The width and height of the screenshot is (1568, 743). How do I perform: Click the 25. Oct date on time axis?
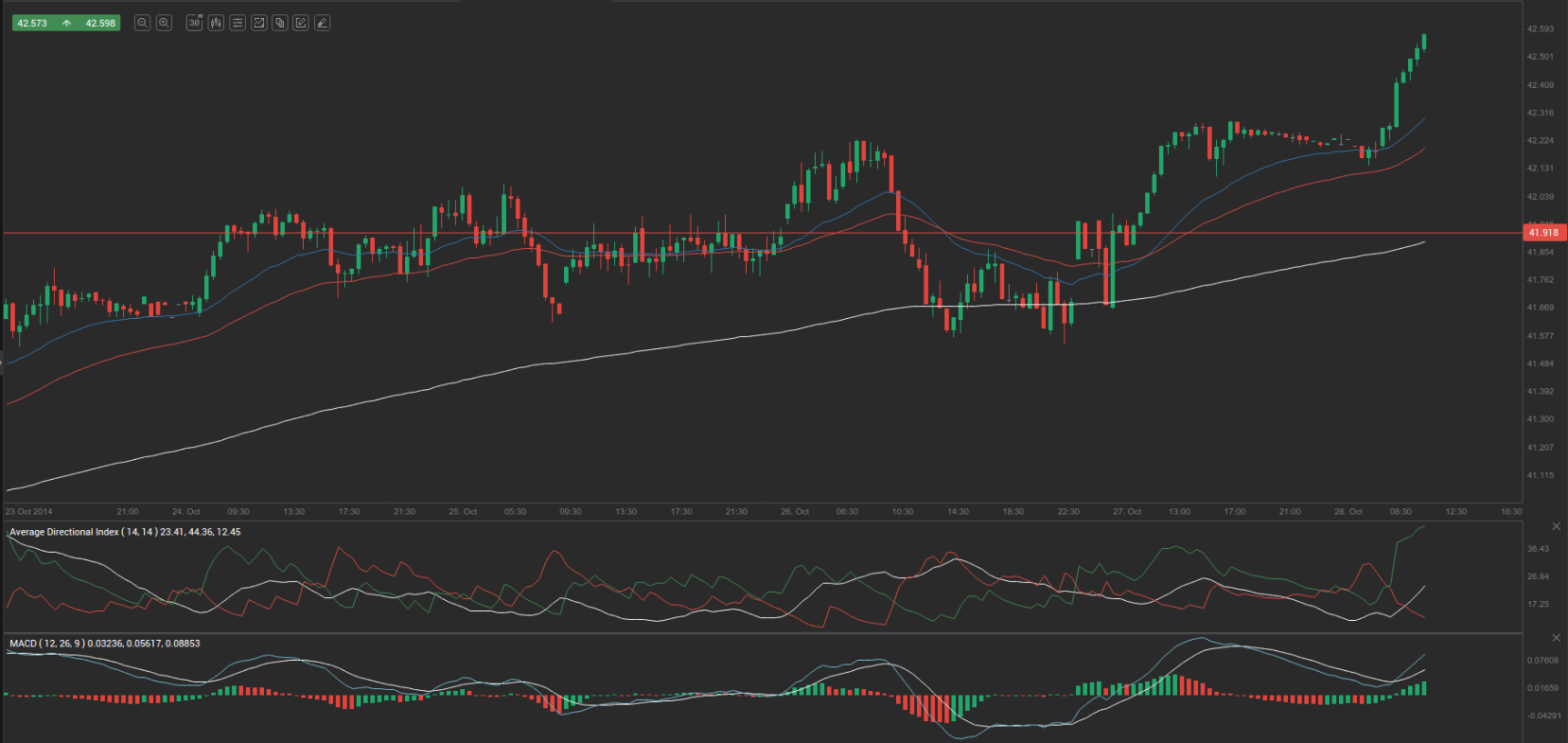pyautogui.click(x=462, y=511)
